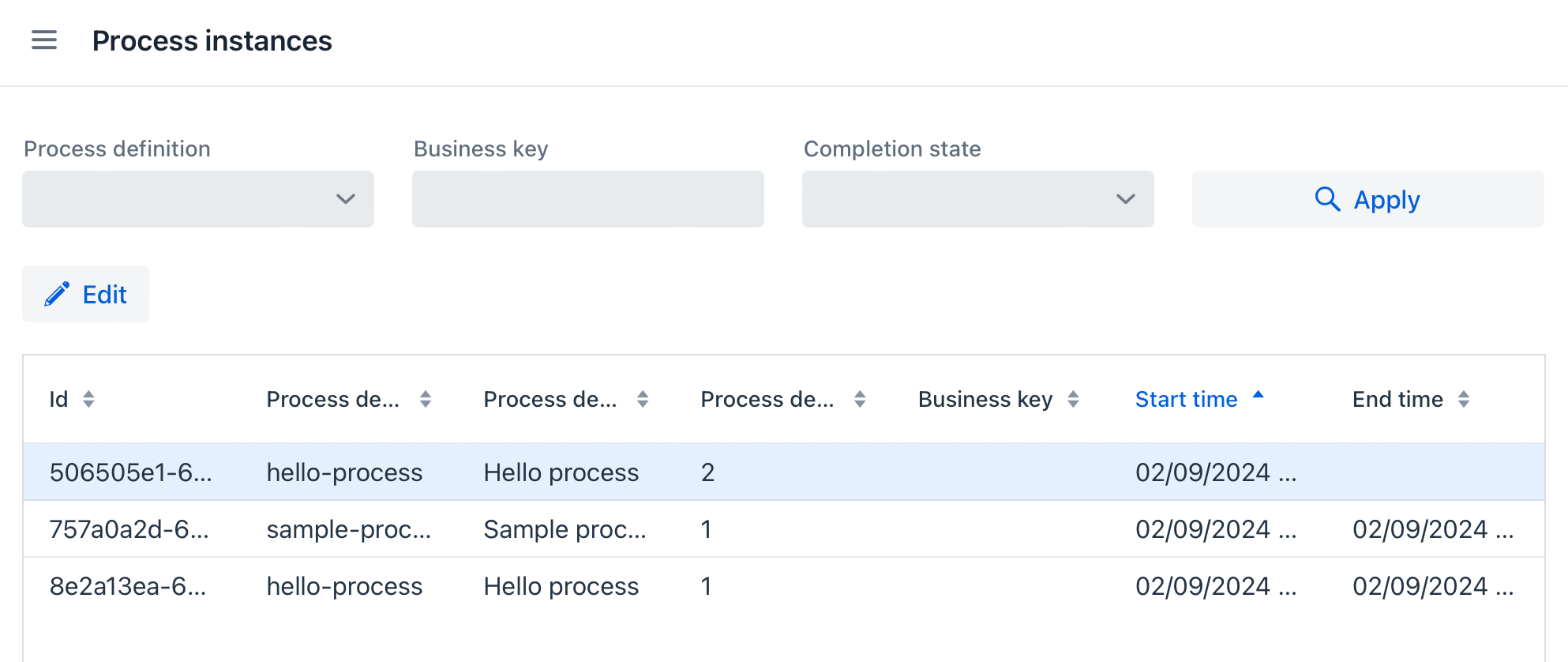Screen dimensions: 1568x662
Task: Click the End time column sort icon
Action: [1464, 400]
